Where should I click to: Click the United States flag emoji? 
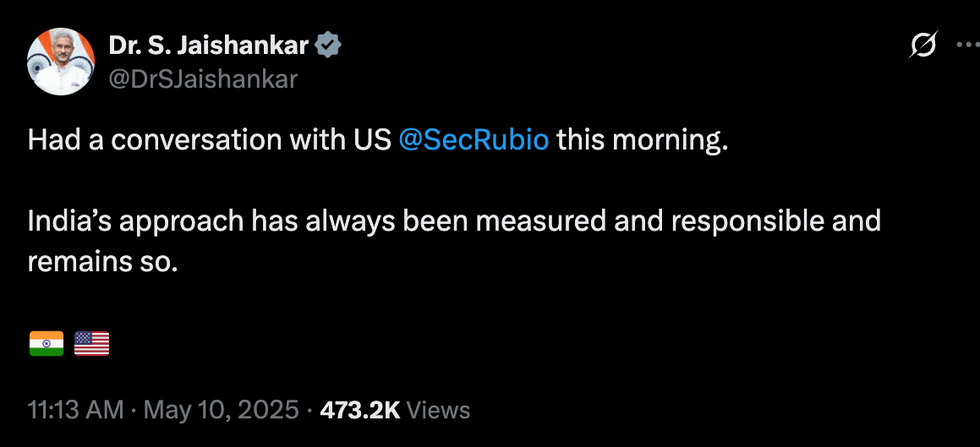click(x=92, y=344)
